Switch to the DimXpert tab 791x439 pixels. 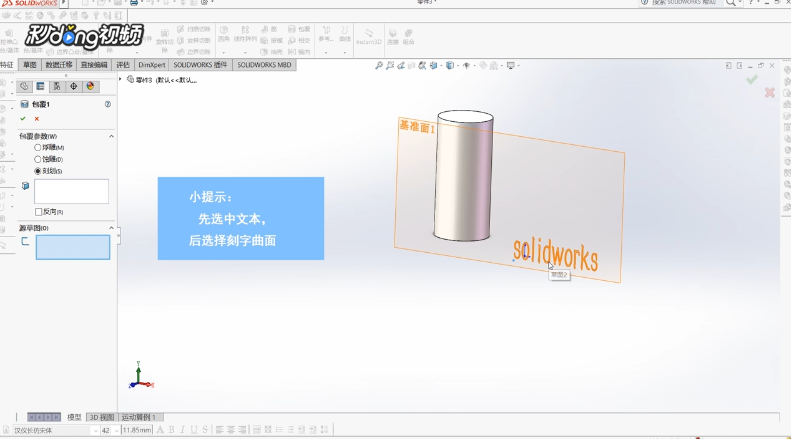coord(151,65)
